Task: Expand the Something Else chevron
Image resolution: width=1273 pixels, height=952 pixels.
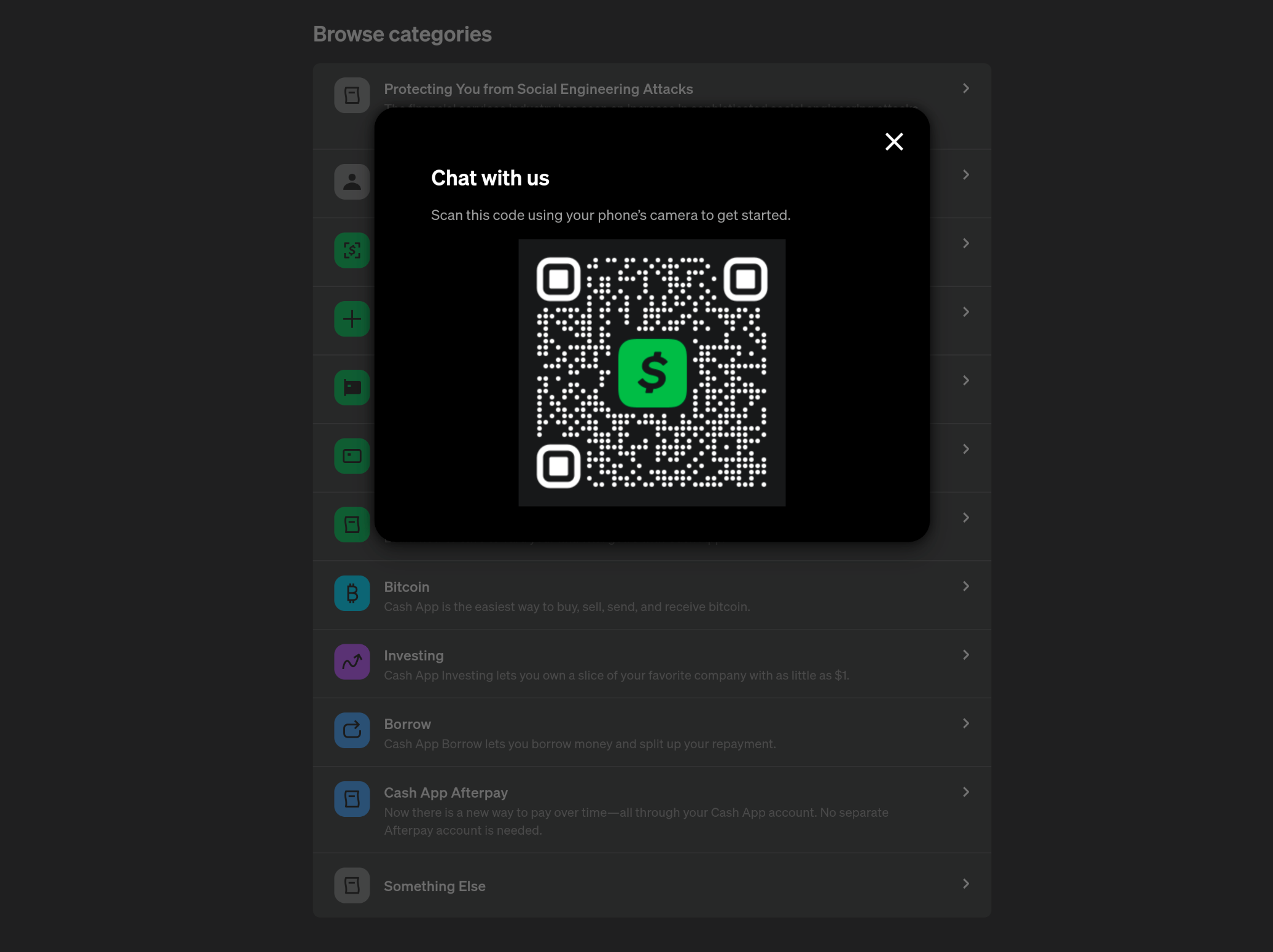Action: 965,884
